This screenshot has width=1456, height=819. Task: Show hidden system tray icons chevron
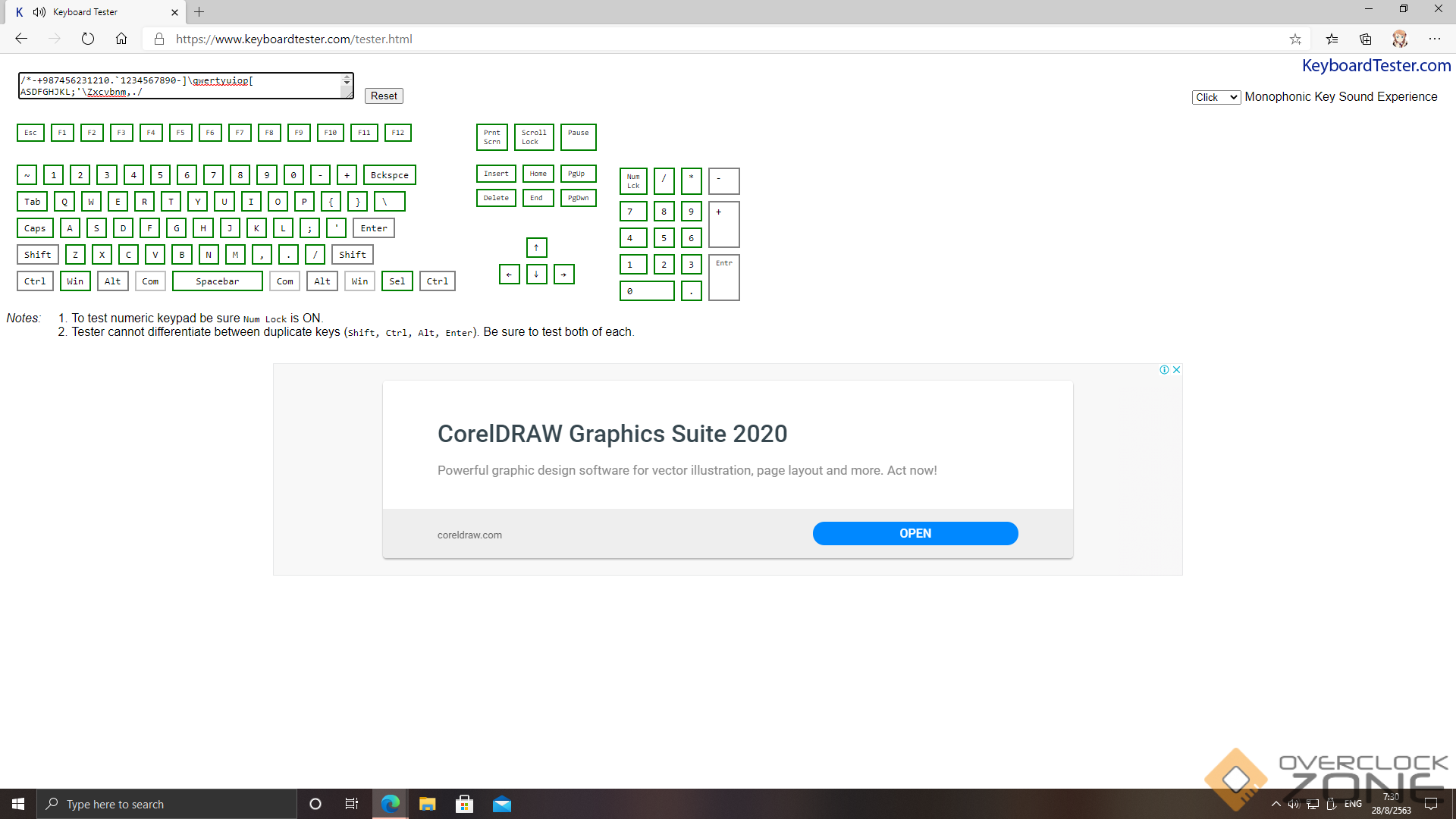(x=1276, y=804)
